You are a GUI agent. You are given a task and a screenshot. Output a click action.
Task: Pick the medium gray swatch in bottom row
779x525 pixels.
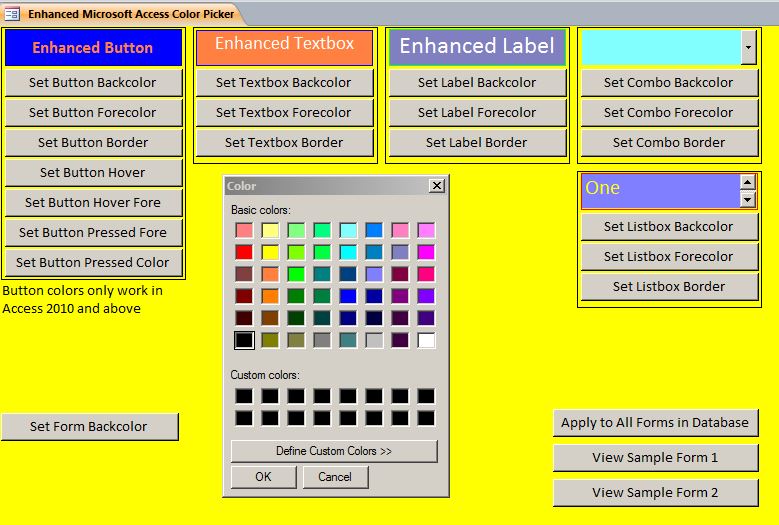(322, 340)
